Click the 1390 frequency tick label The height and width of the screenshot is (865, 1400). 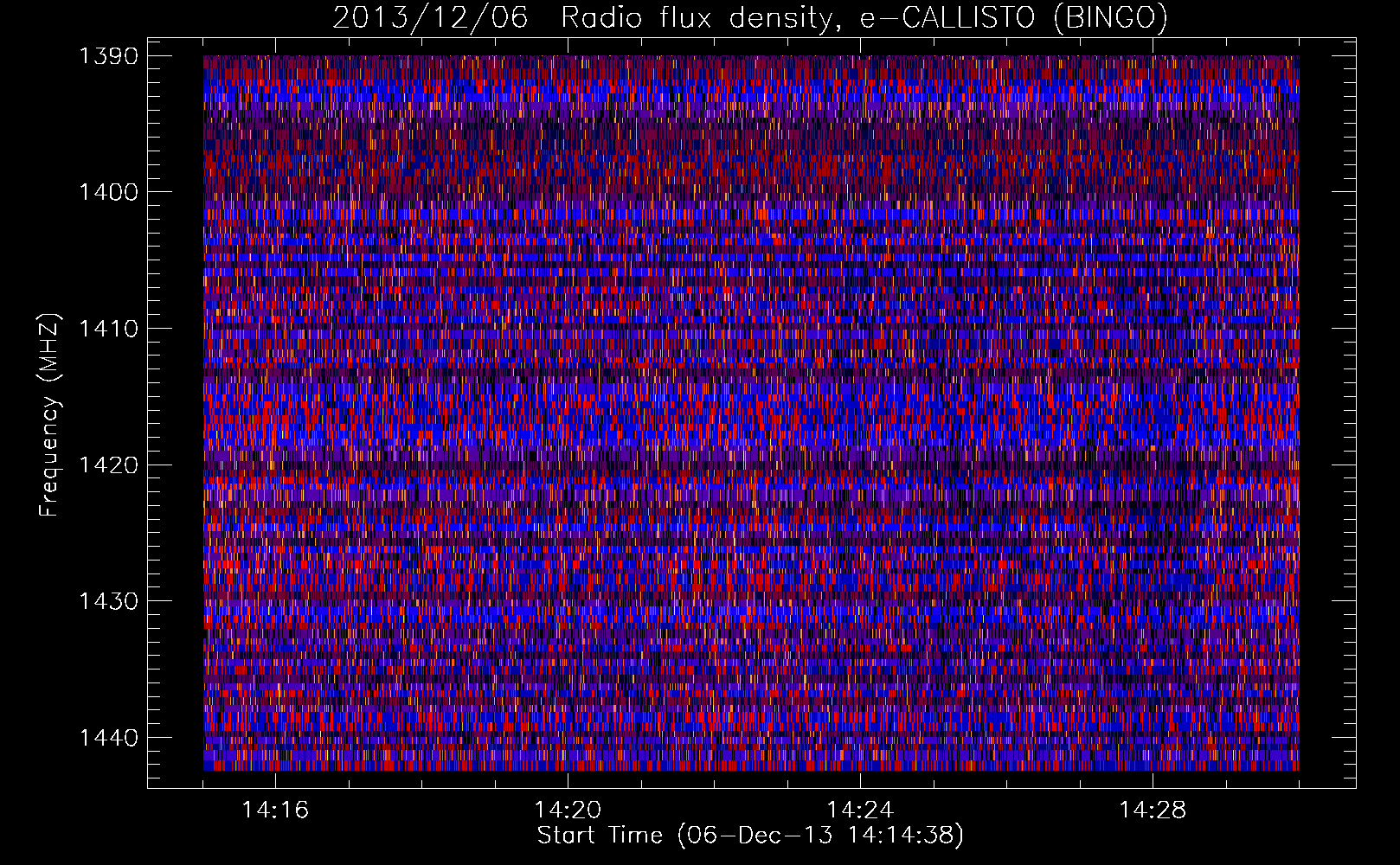(108, 56)
